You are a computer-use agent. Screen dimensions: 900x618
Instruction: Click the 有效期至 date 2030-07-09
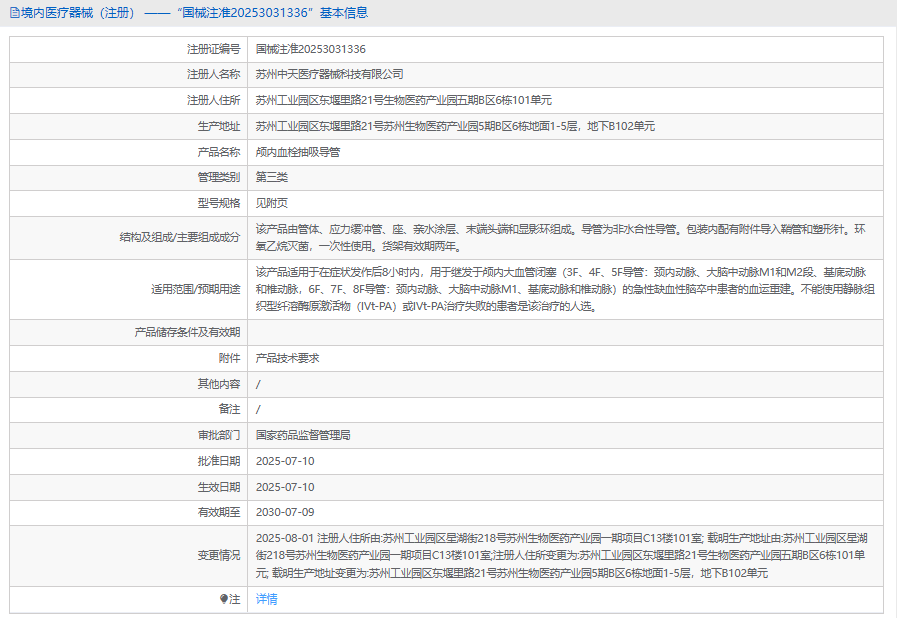click(285, 513)
